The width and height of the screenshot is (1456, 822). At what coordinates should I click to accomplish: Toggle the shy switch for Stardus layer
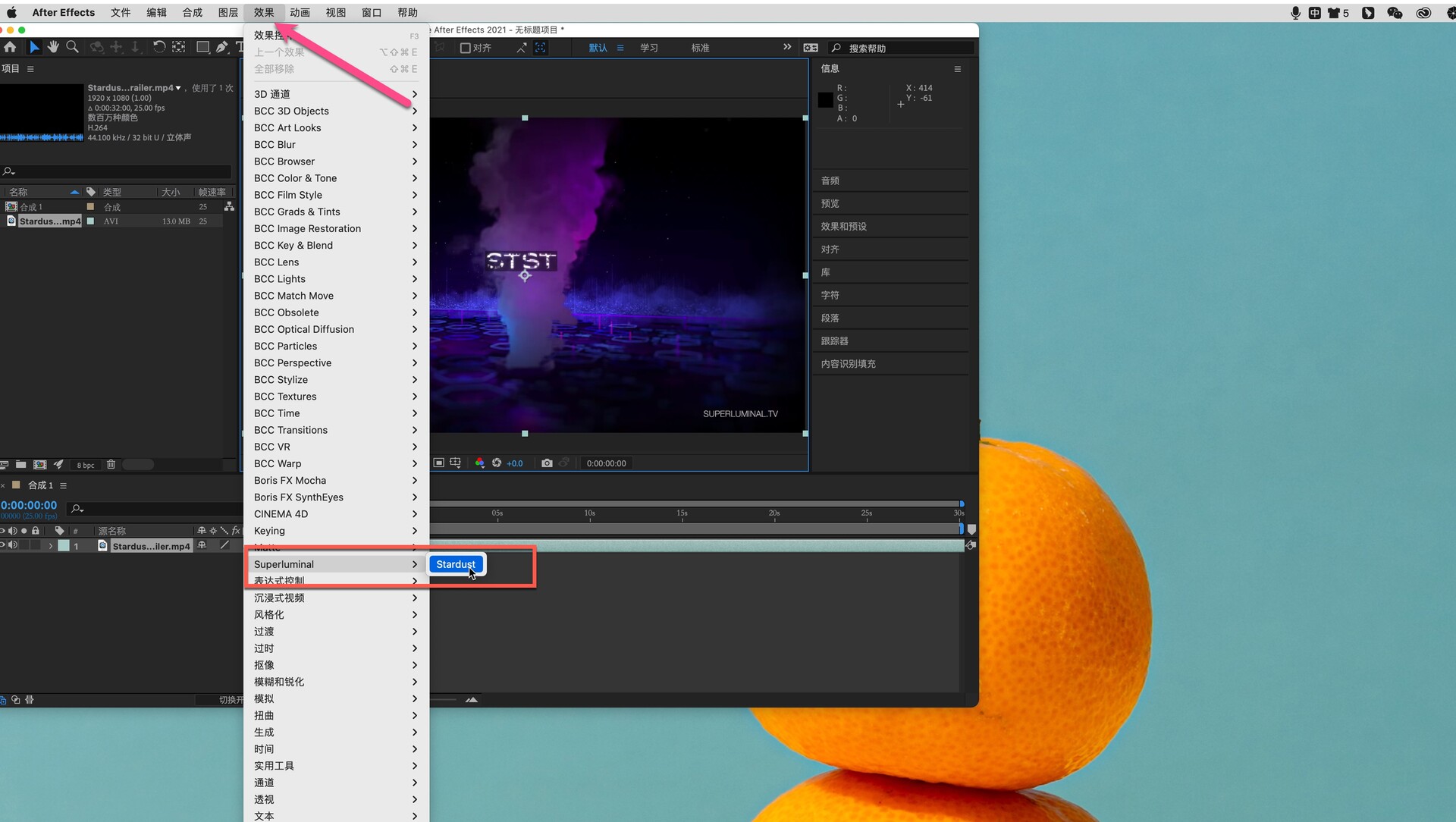point(202,545)
